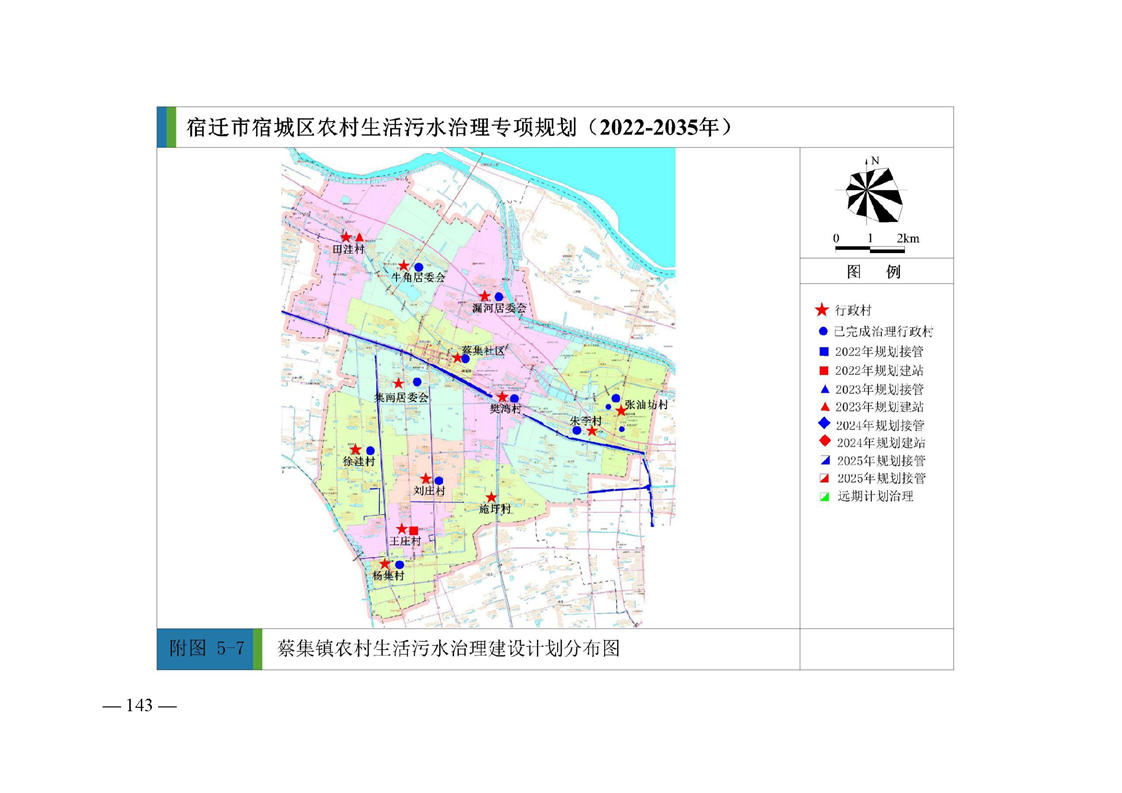
Task: Click the red star marker for 田洼村
Action: point(346,237)
